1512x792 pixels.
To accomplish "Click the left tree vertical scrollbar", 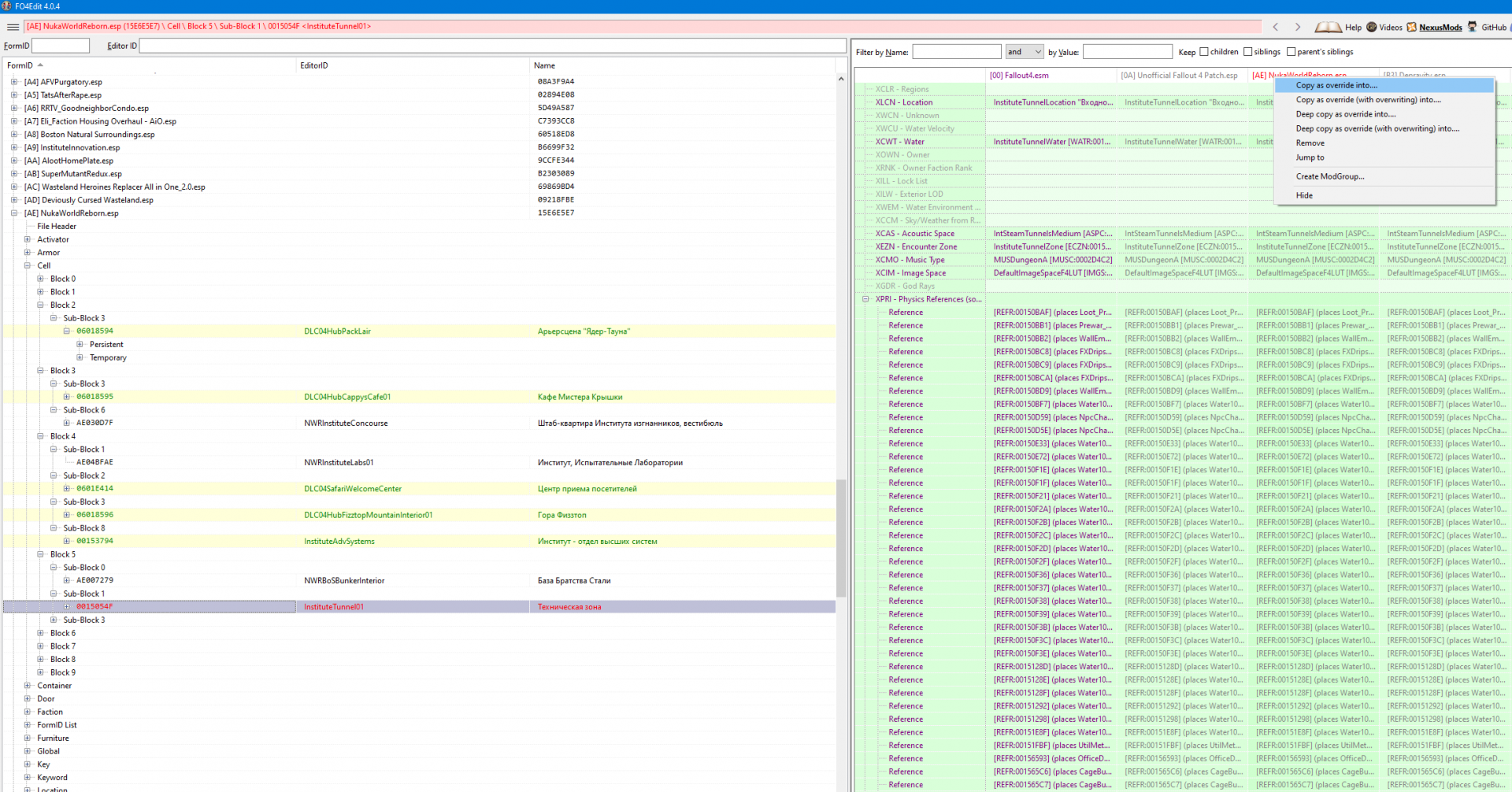I will pyautogui.click(x=841, y=538).
